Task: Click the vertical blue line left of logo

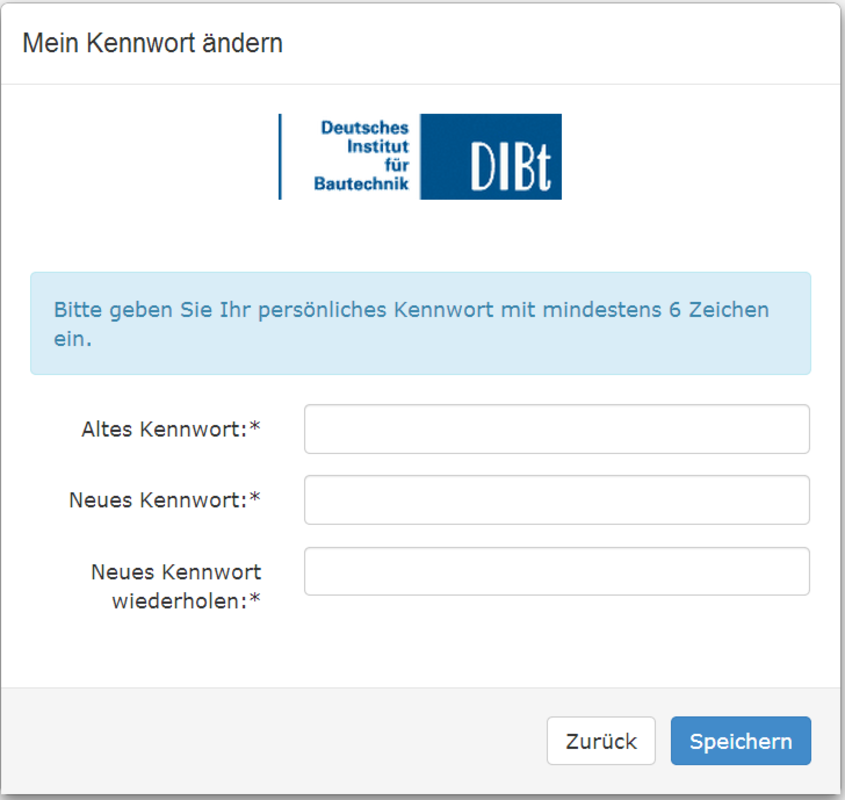Action: coord(280,156)
